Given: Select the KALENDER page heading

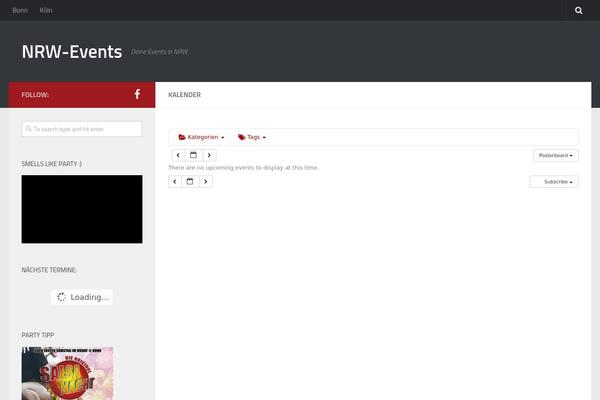Looking at the screenshot, I should 184,95.
